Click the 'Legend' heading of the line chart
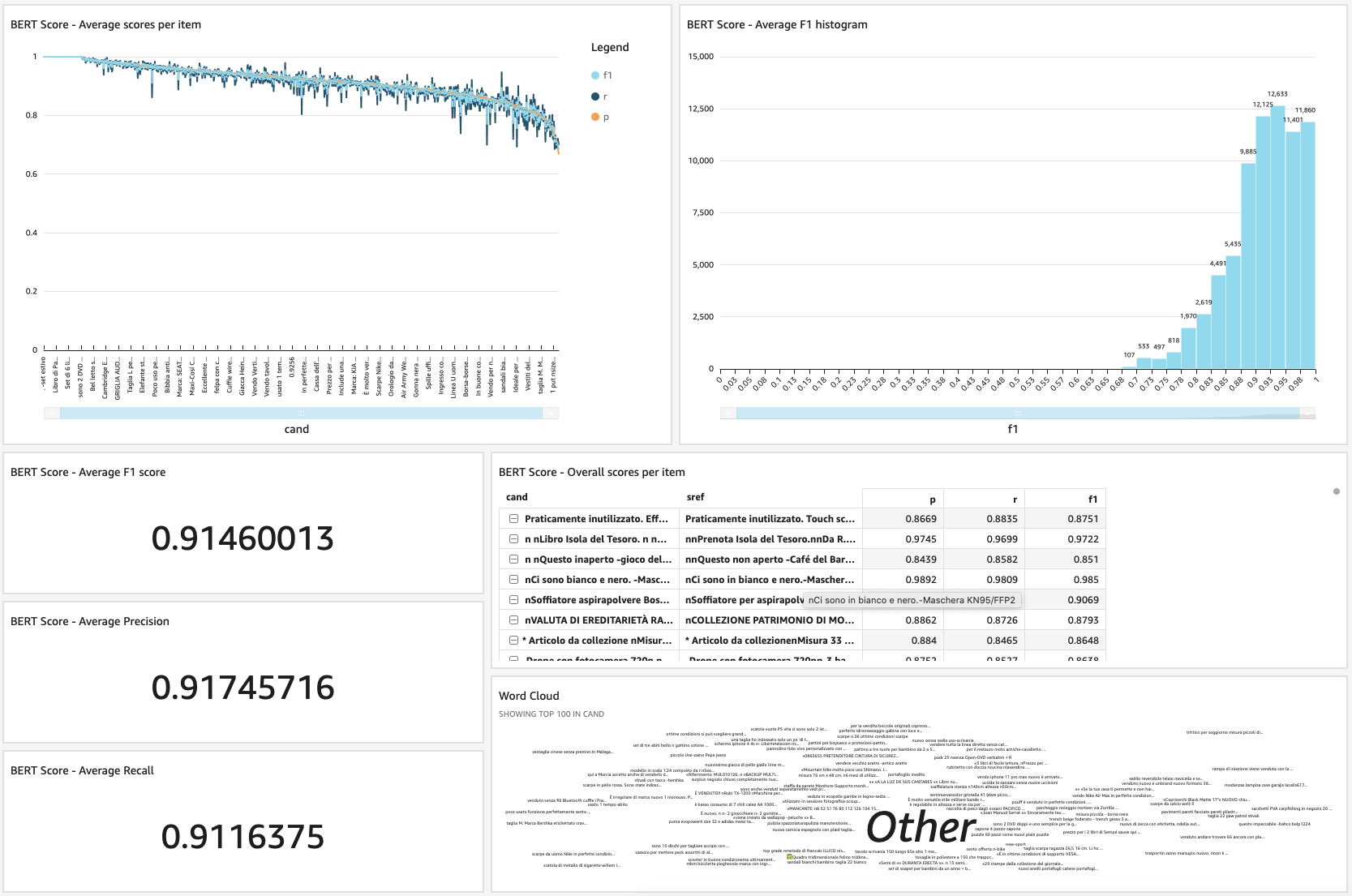1352x896 pixels. tap(610, 48)
